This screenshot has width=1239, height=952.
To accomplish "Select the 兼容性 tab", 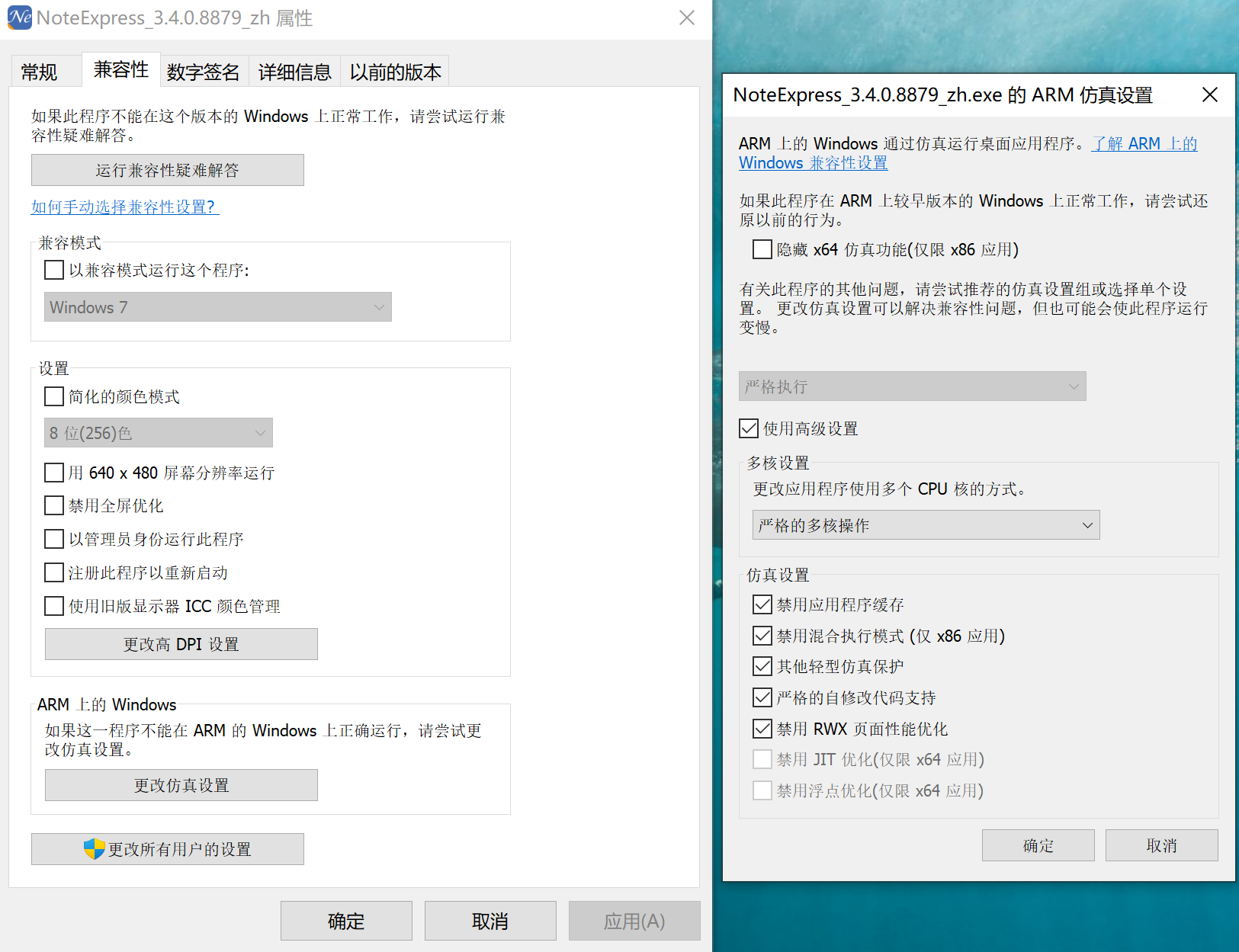I will tap(121, 69).
